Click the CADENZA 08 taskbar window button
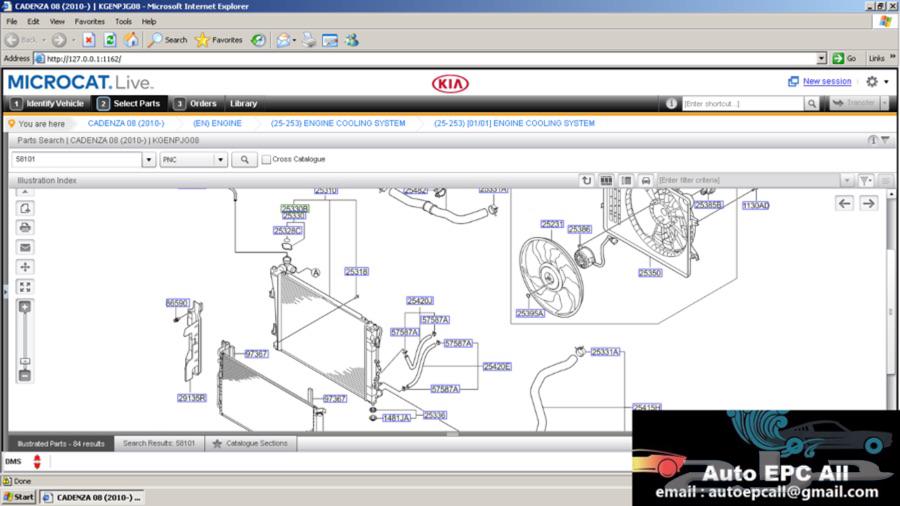The width and height of the screenshot is (900, 506). point(92,497)
